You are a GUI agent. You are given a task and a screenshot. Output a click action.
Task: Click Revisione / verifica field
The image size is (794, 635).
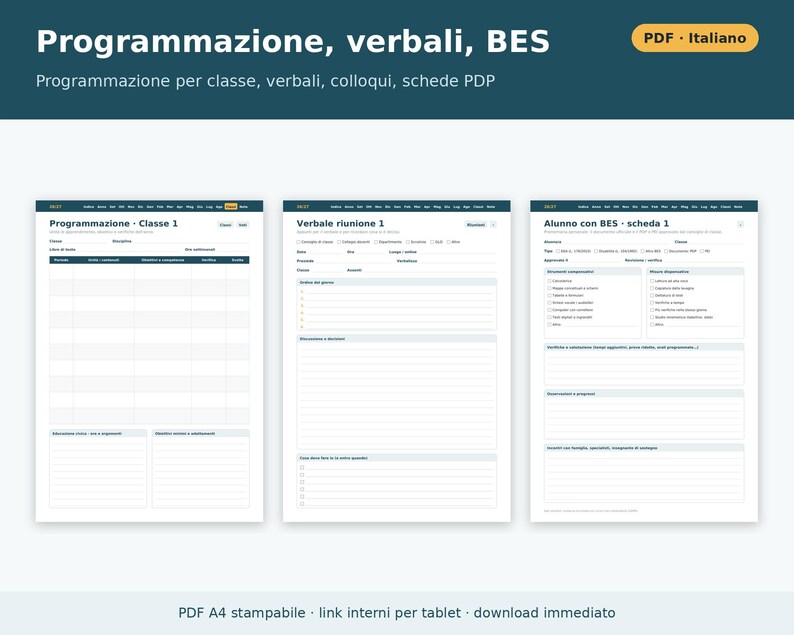(684, 260)
